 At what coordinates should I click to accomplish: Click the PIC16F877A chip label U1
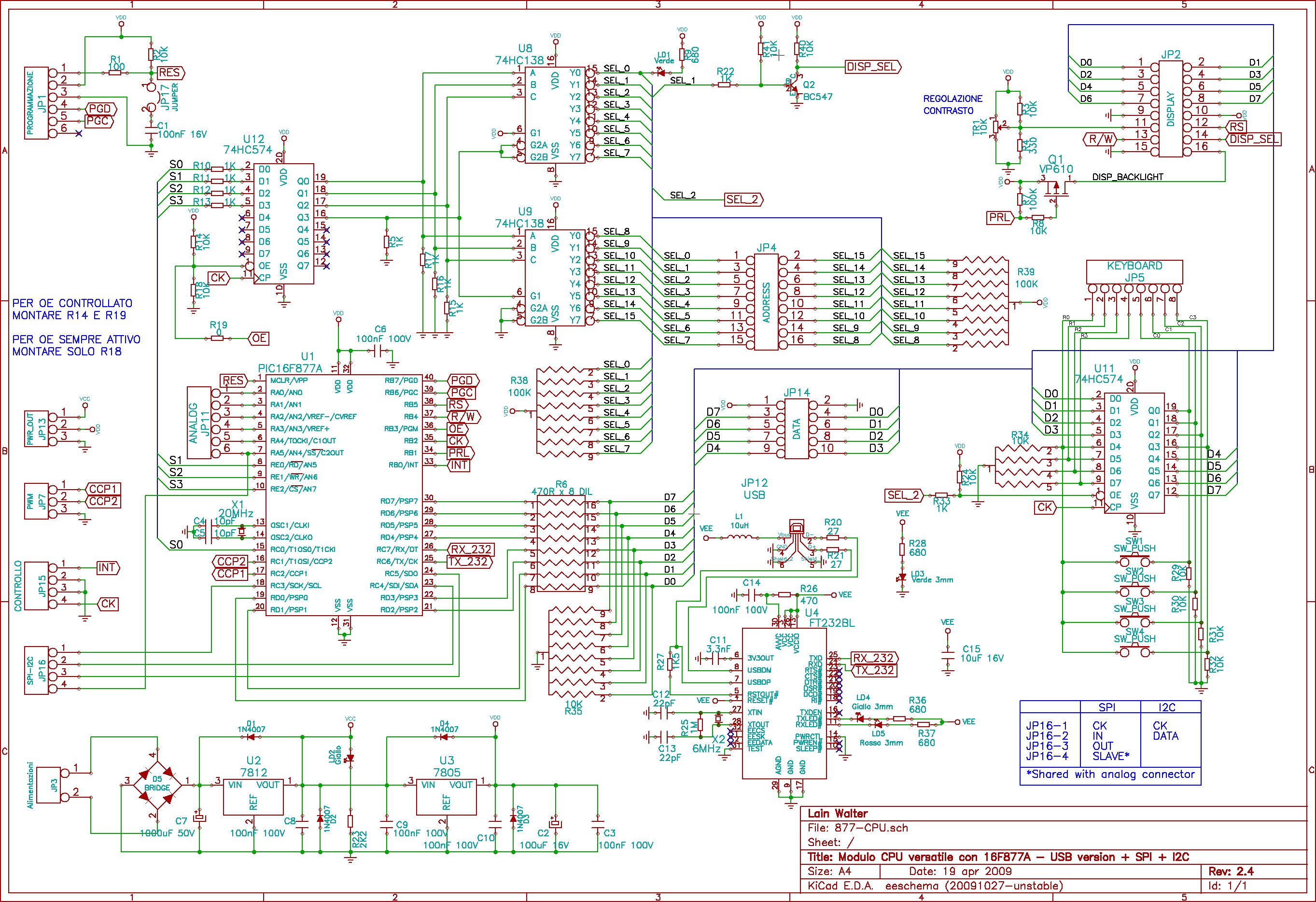pos(290,362)
